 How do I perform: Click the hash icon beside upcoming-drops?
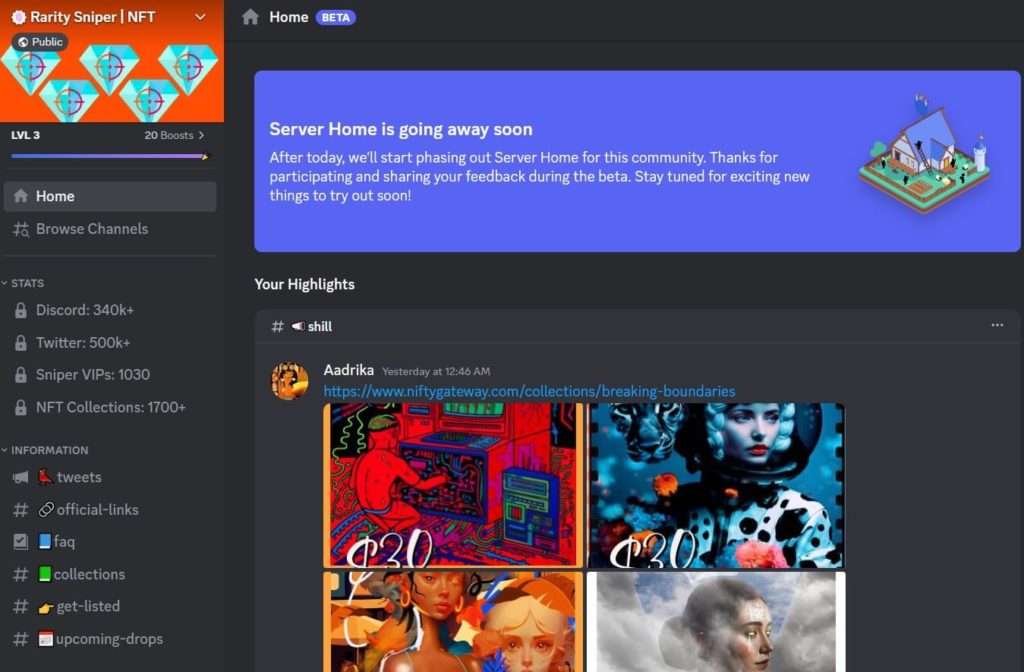click(x=21, y=639)
